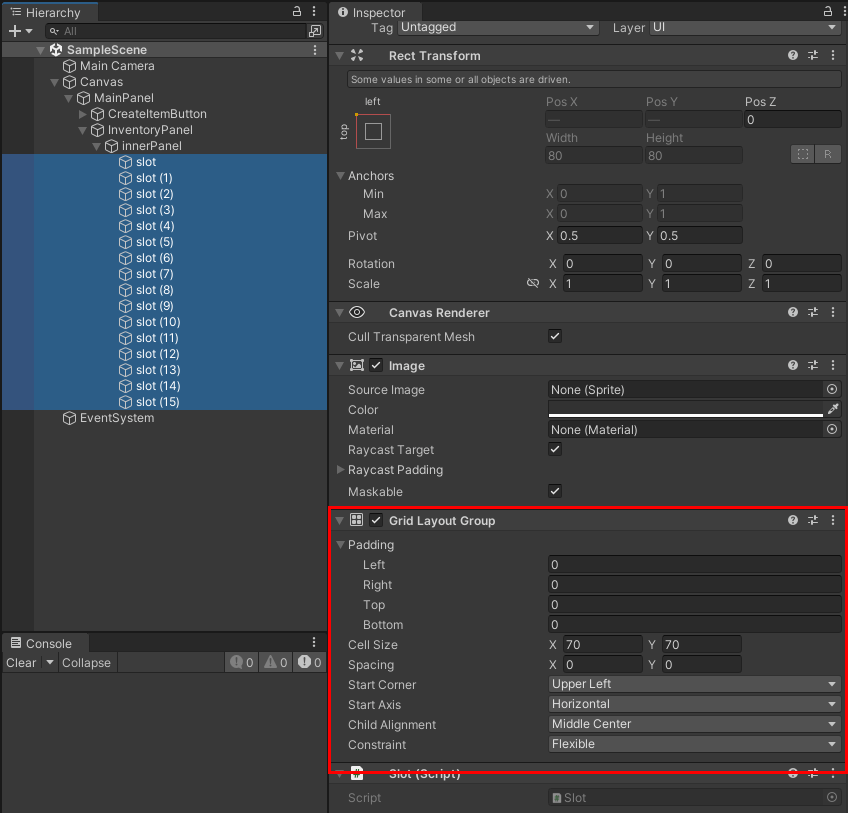Open Canvas Renderer help icon

[x=793, y=312]
